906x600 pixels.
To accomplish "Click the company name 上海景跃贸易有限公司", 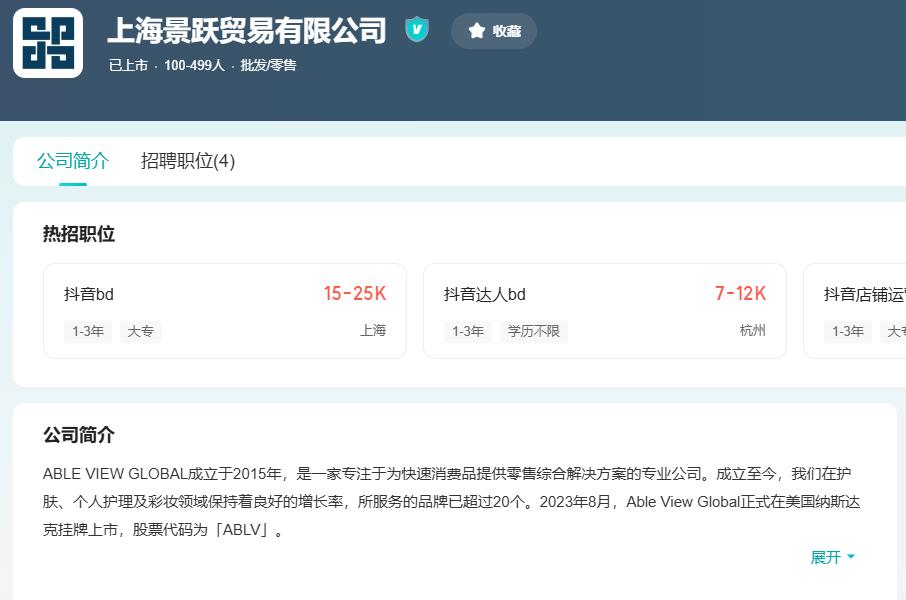I will [247, 31].
